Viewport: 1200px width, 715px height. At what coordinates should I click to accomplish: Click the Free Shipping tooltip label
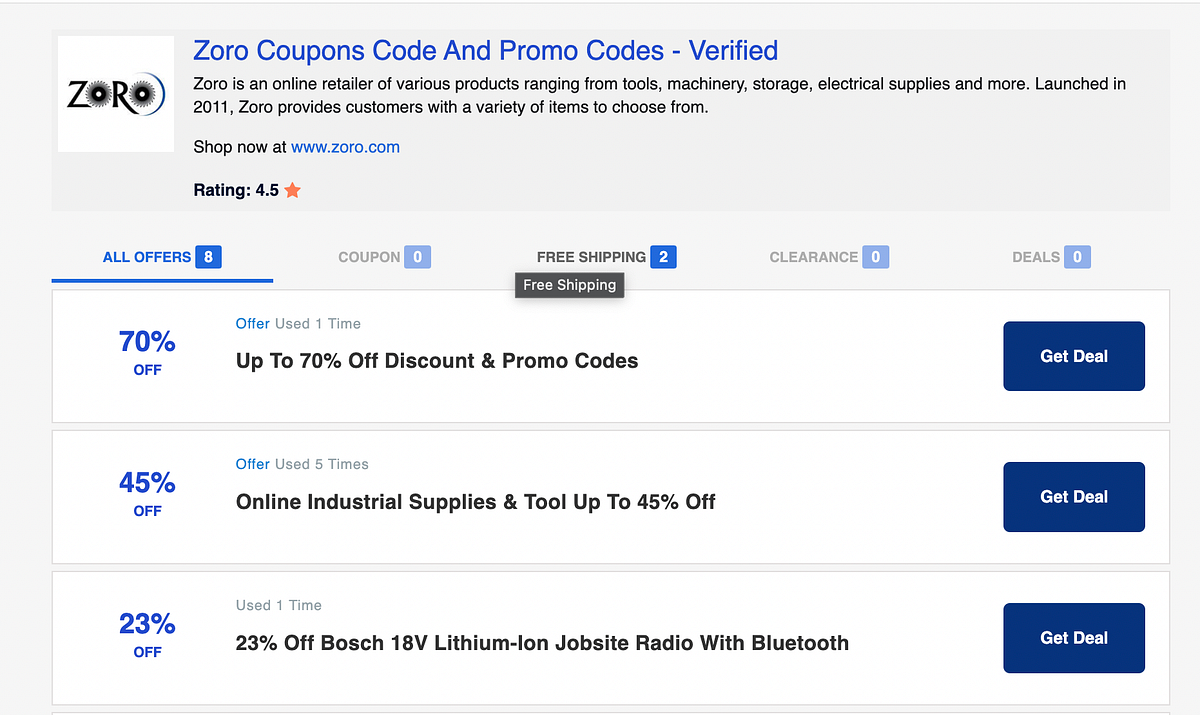click(569, 285)
